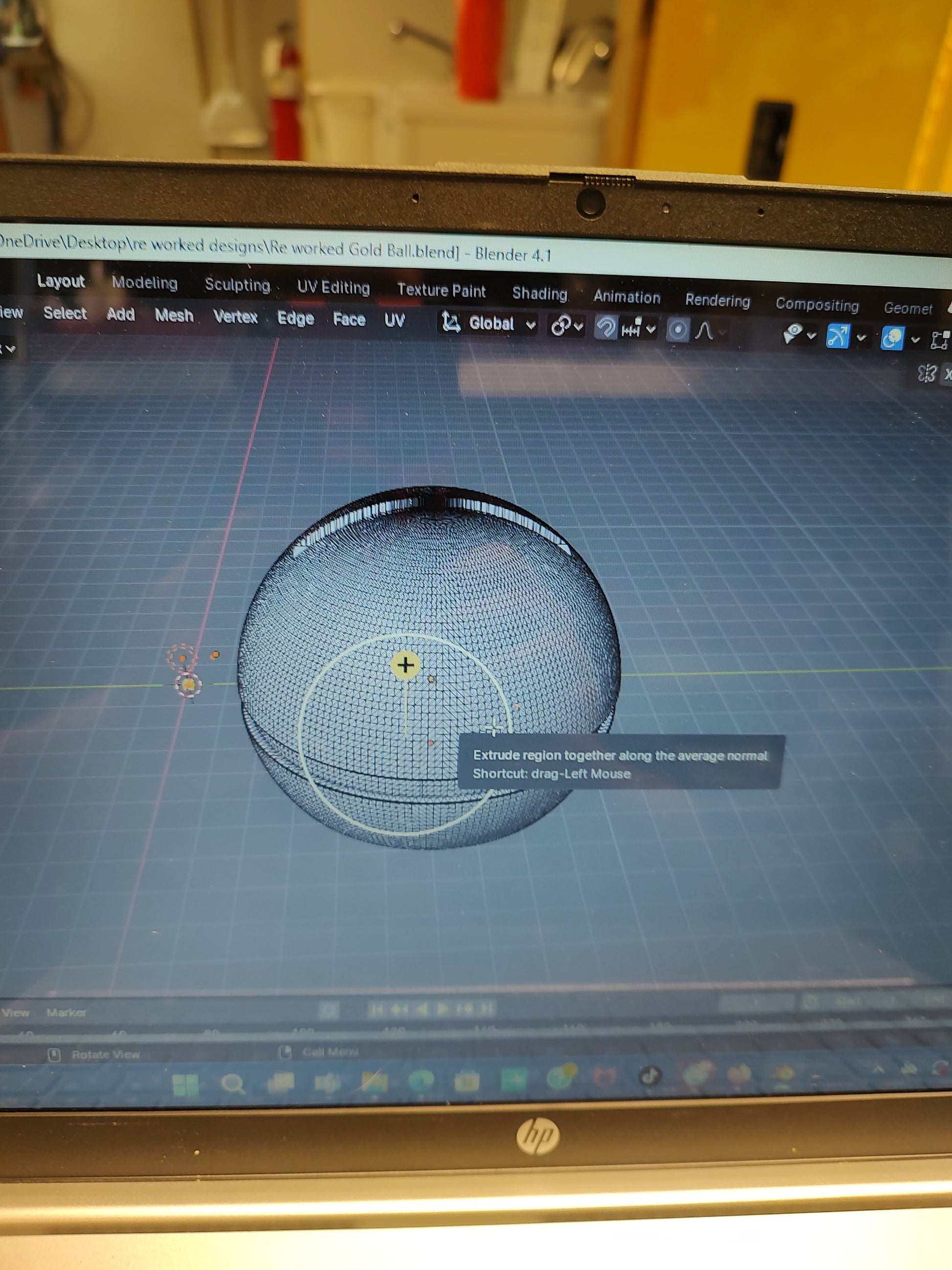Image resolution: width=952 pixels, height=1270 pixels.
Task: Expand the snapping options dropdown arrow
Action: pyautogui.click(x=651, y=329)
